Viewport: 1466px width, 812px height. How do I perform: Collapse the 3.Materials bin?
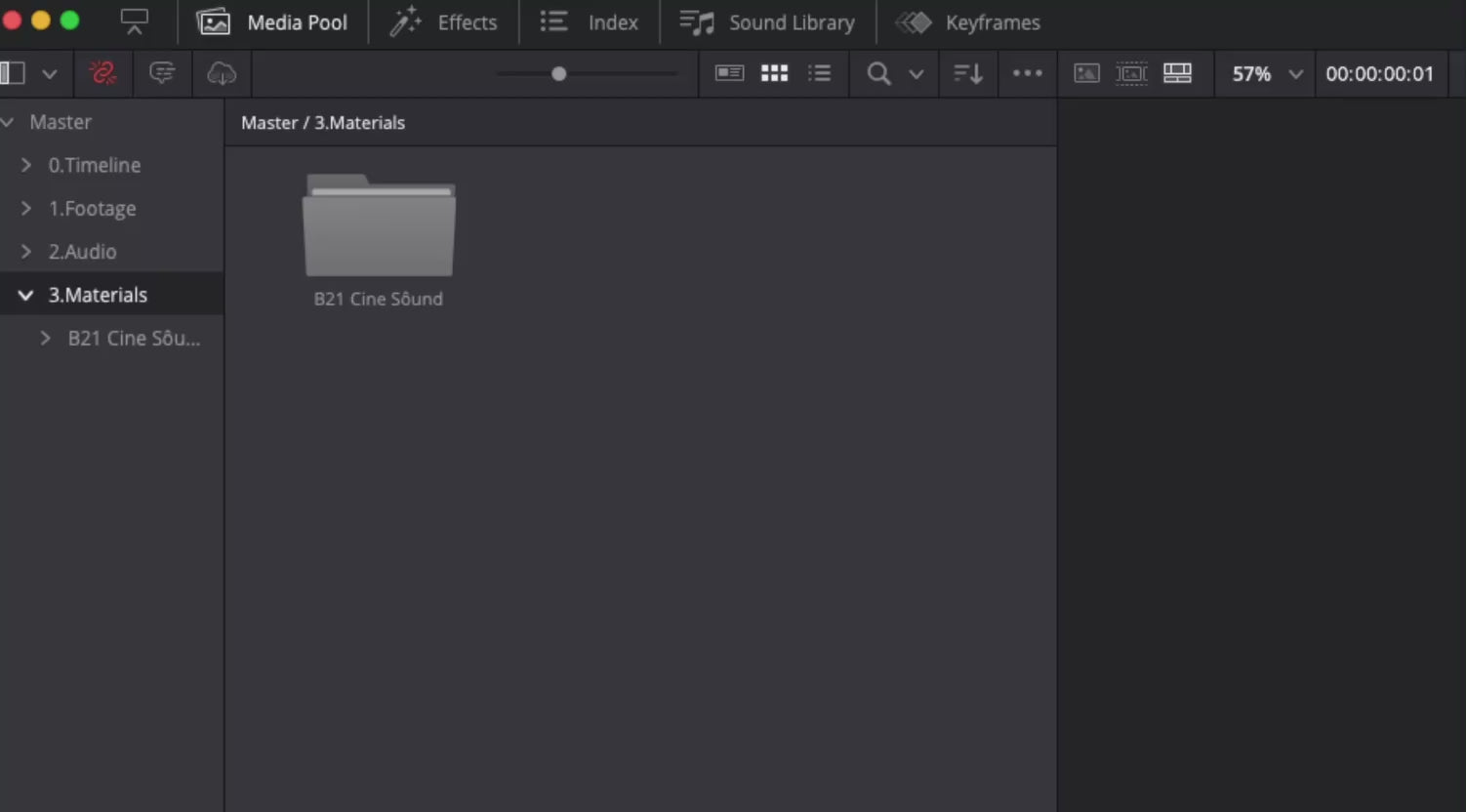tap(26, 295)
